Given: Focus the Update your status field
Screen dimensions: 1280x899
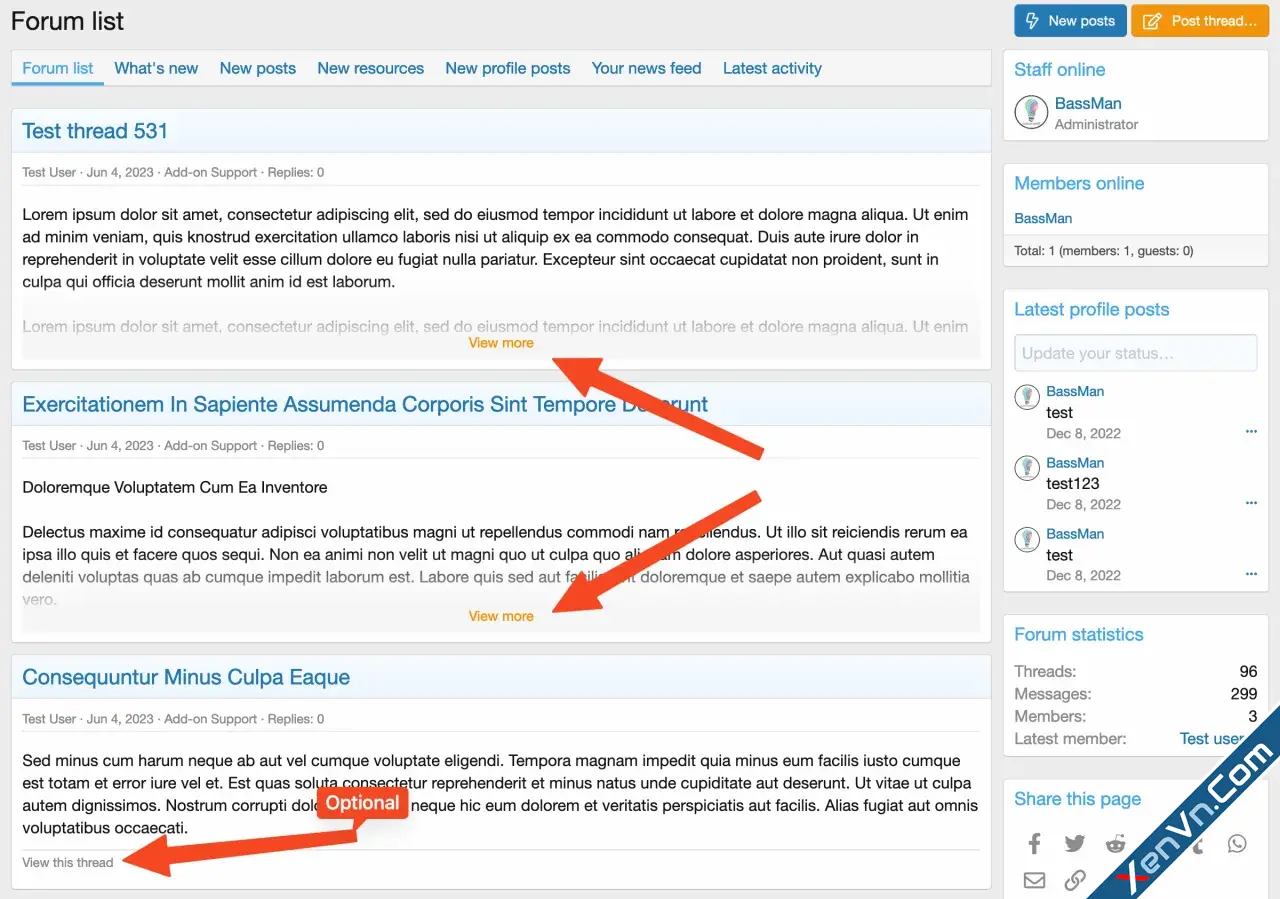Looking at the screenshot, I should click(1135, 353).
